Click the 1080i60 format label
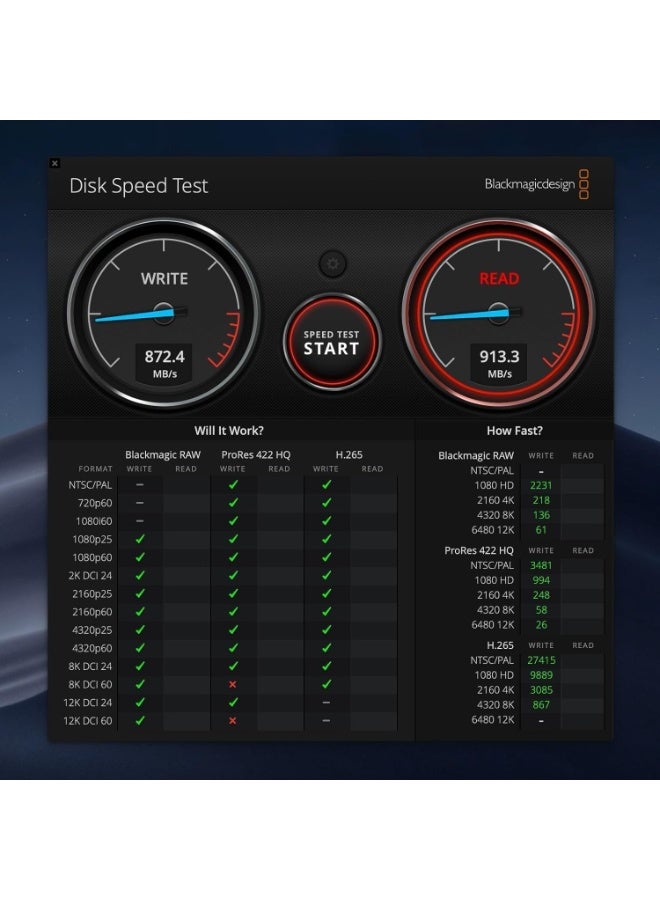 (94, 521)
